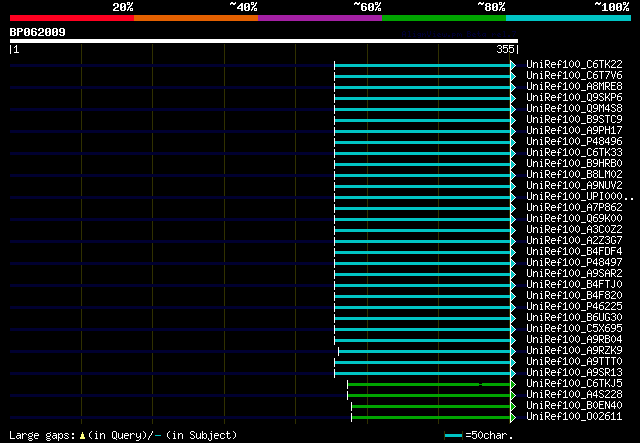Select hit UniRef100_C6TK22
640x443 pixels.
pyautogui.click(x=574, y=65)
